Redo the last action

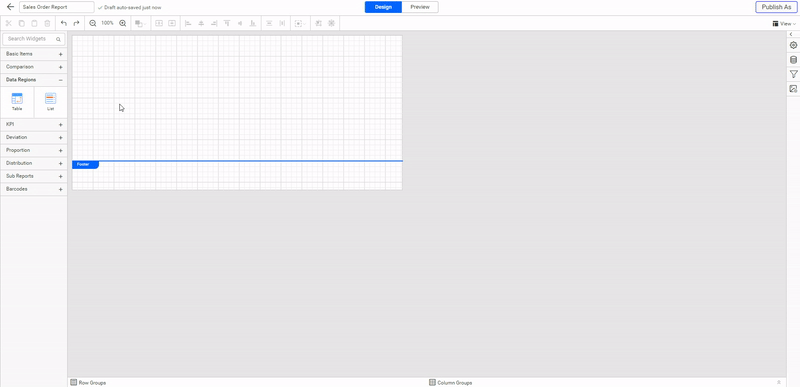pyautogui.click(x=77, y=23)
